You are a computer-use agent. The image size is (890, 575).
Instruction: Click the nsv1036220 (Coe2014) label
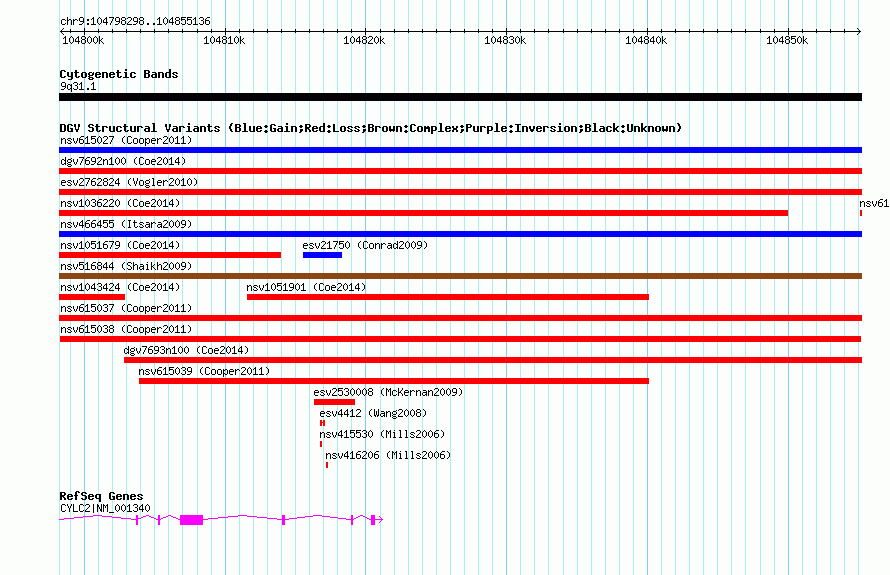(x=120, y=203)
